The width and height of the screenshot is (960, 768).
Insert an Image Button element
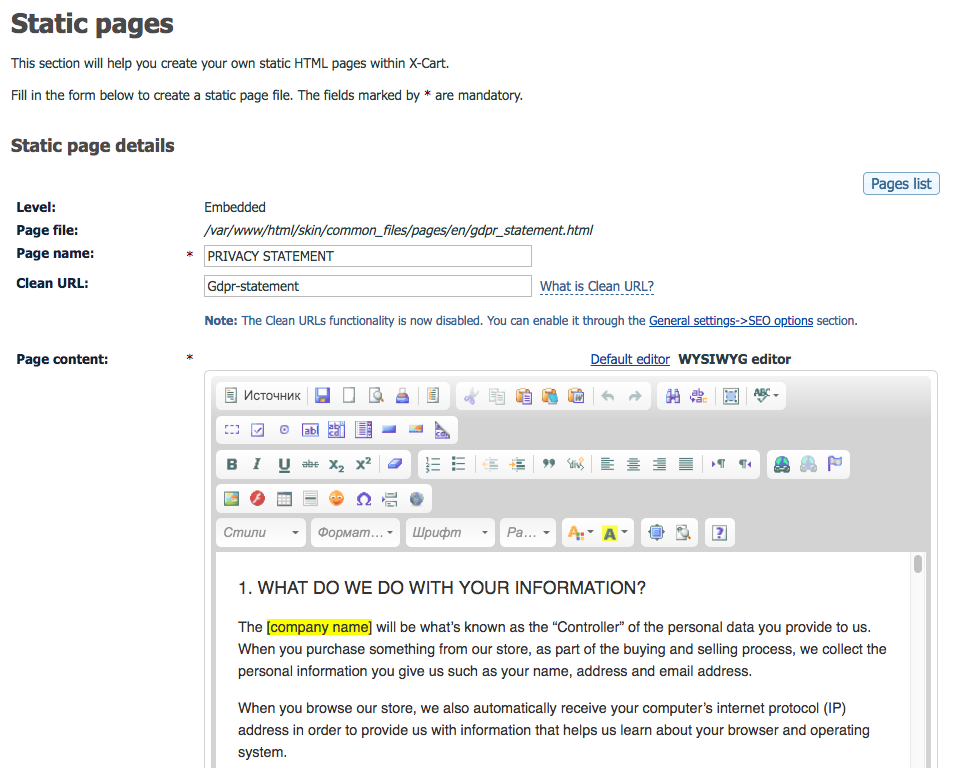tap(416, 430)
